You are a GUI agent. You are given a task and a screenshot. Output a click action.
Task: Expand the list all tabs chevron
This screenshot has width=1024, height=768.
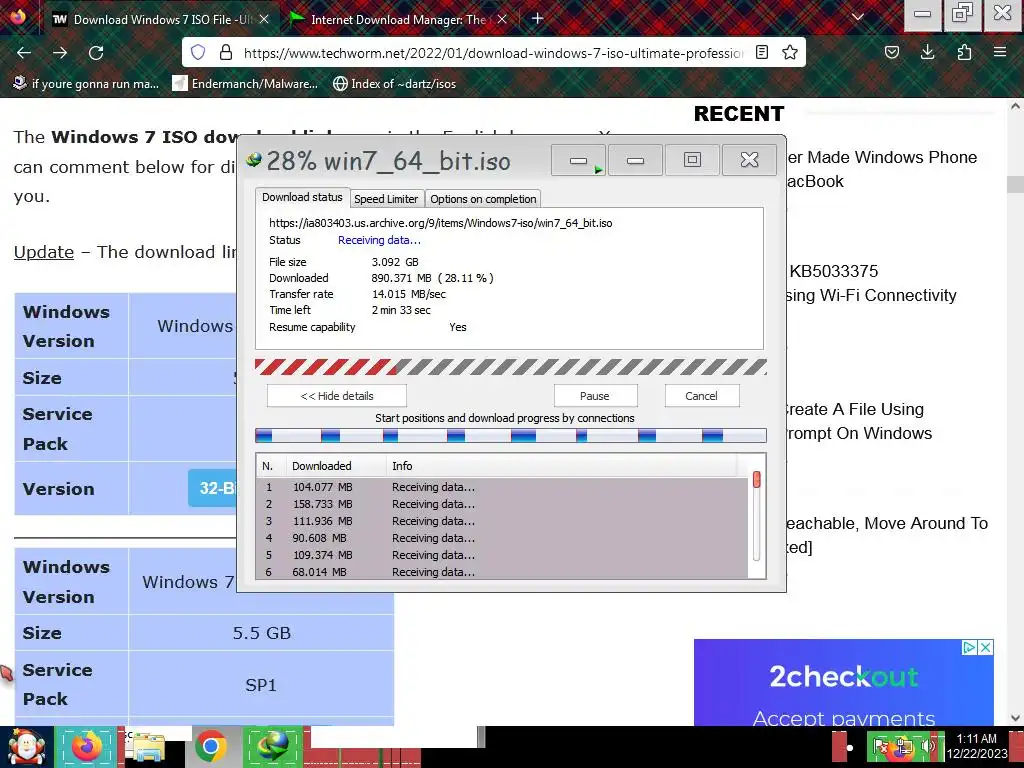click(x=858, y=18)
